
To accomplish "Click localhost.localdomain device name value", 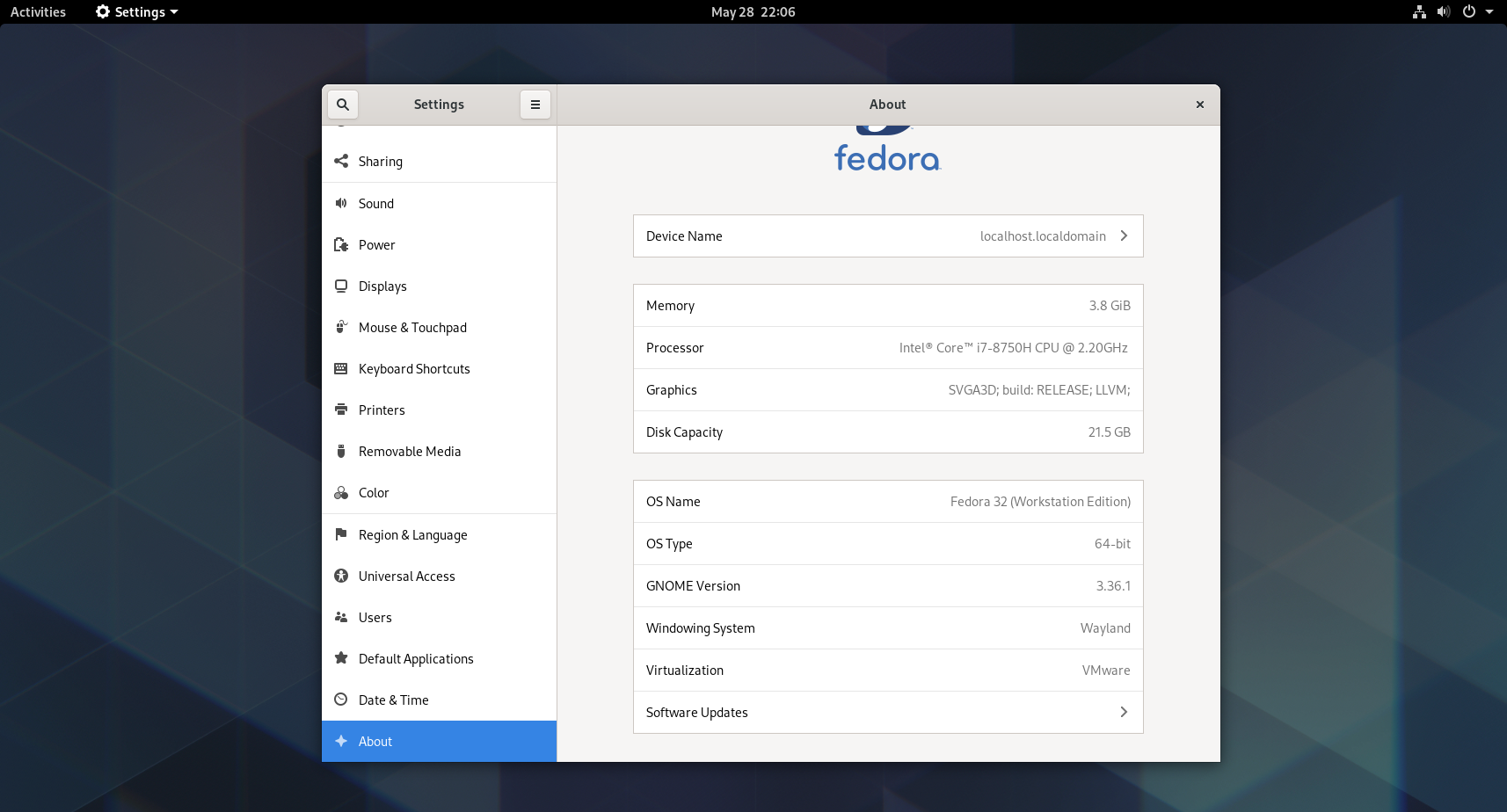I will [1043, 236].
